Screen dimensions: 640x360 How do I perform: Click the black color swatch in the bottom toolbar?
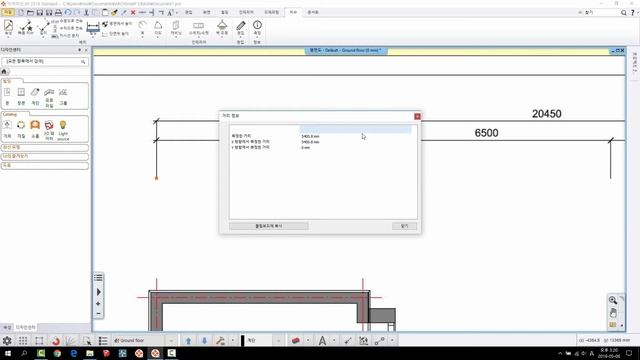click(x=242, y=340)
